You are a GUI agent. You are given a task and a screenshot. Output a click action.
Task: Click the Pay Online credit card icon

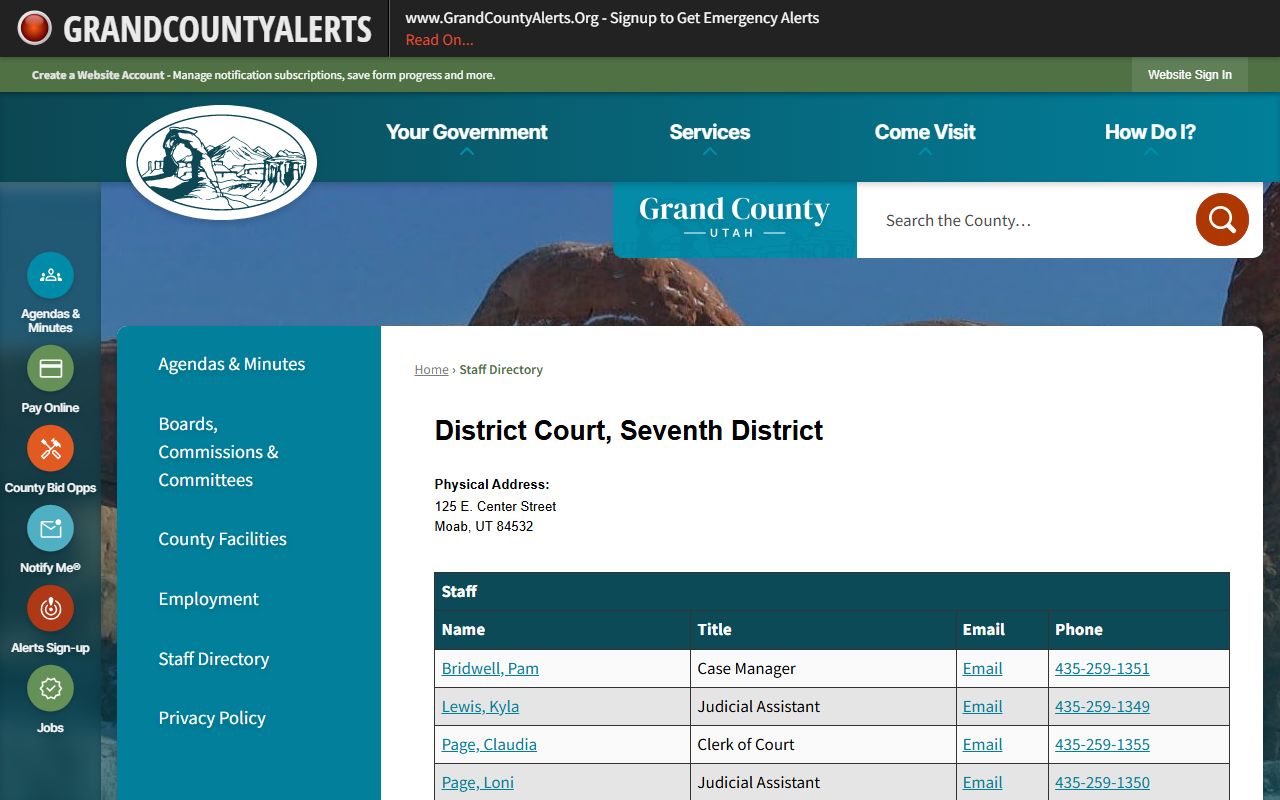click(50, 369)
